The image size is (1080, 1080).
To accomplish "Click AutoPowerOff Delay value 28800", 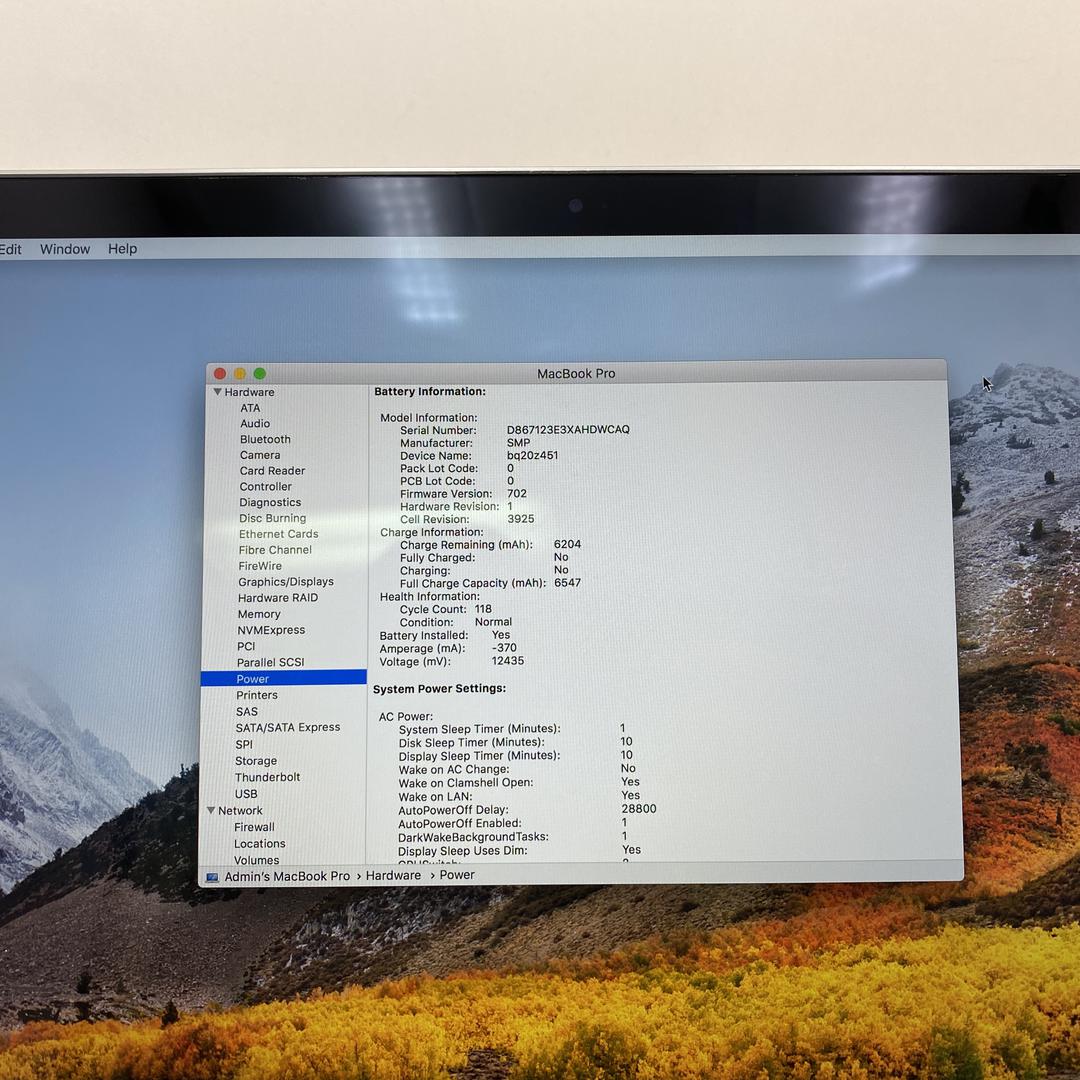I will 638,809.
